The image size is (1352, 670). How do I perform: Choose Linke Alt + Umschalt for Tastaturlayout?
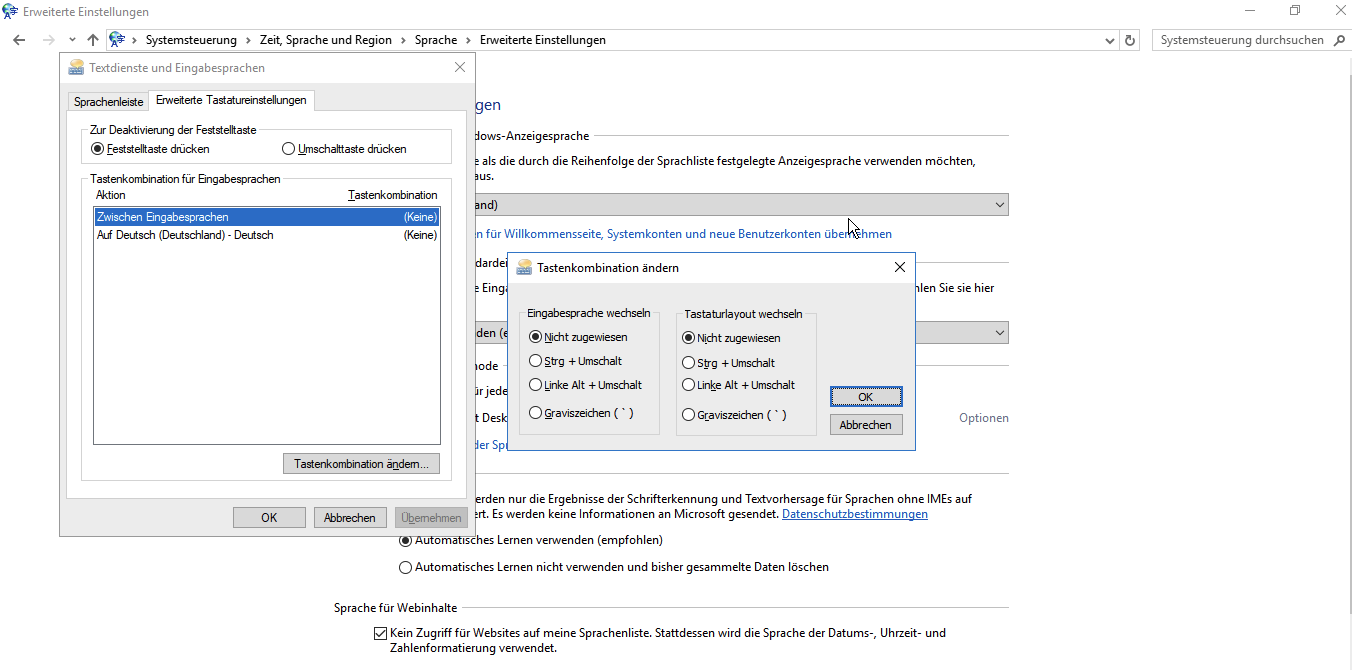click(739, 385)
